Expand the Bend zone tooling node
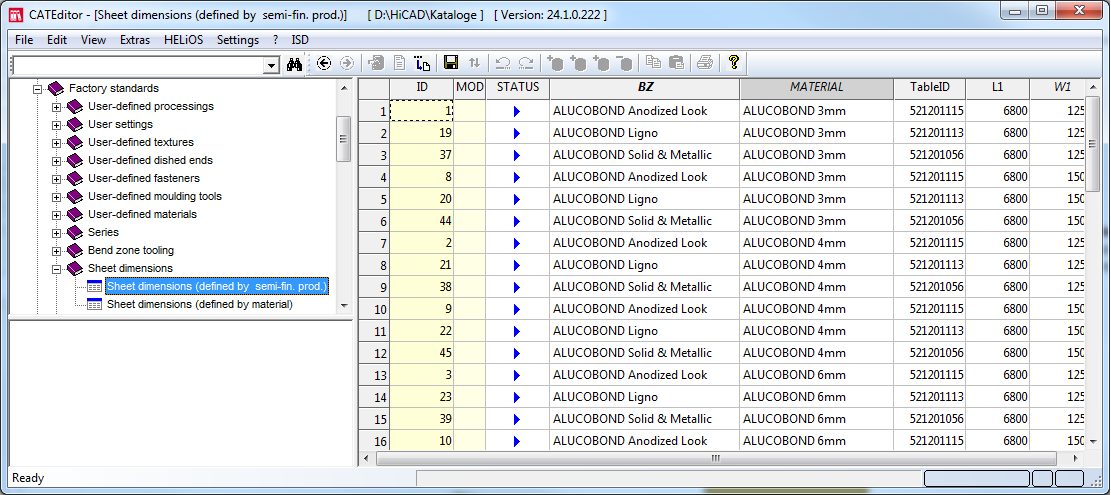The image size is (1111, 495). click(x=57, y=251)
